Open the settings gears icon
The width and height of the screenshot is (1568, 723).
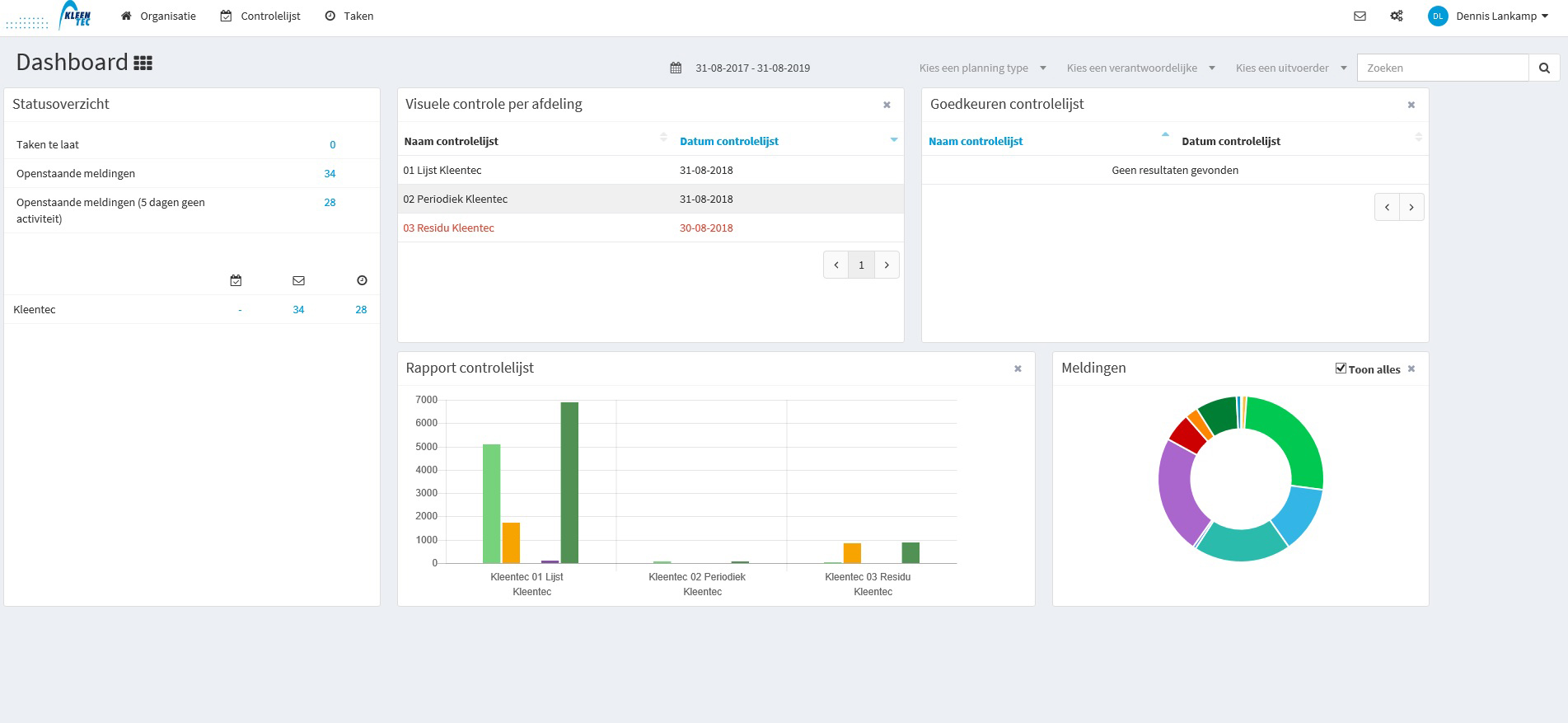coord(1397,16)
